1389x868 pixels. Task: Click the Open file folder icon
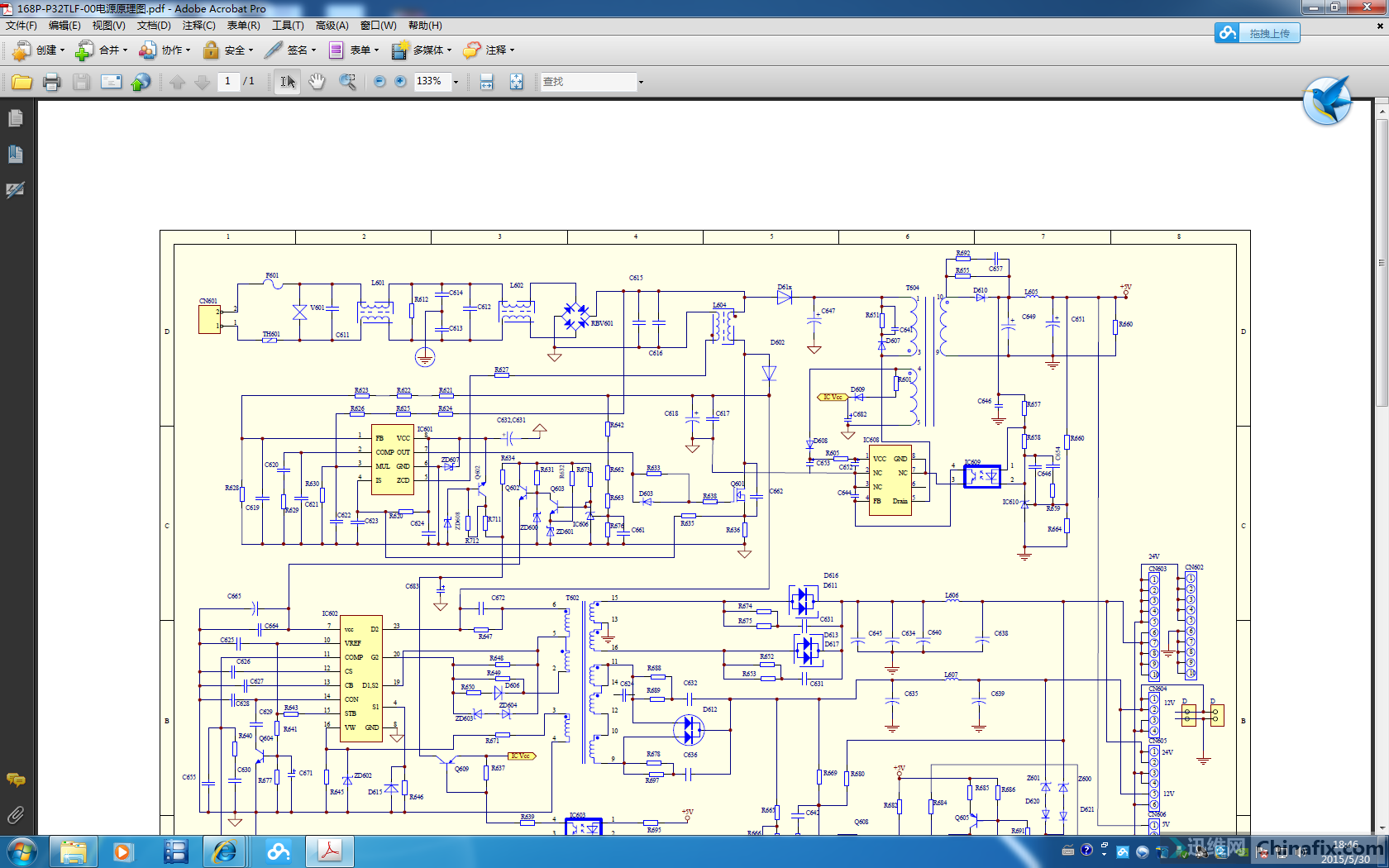pyautogui.click(x=21, y=82)
